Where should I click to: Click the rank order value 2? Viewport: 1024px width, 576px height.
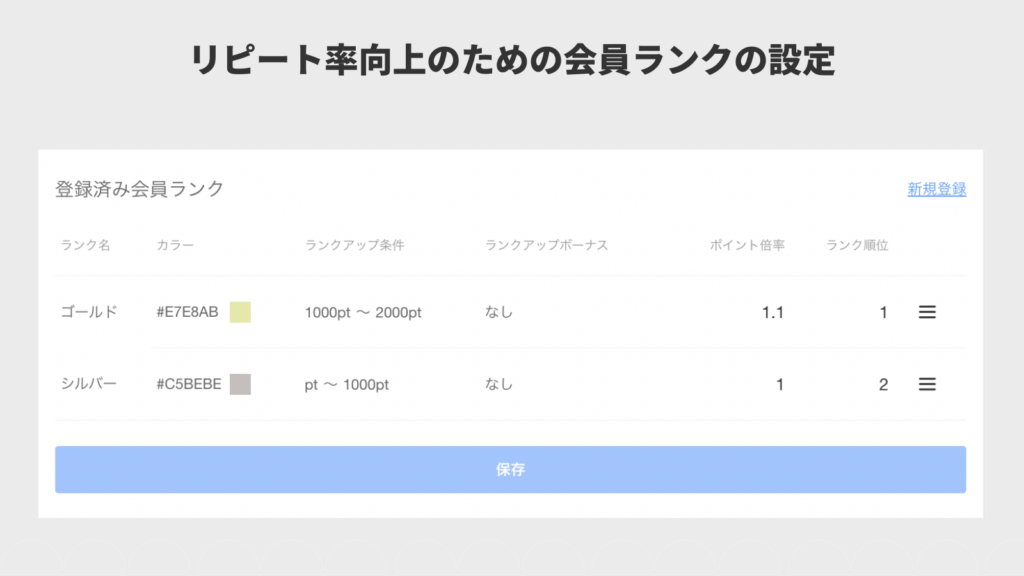pyautogui.click(x=883, y=384)
